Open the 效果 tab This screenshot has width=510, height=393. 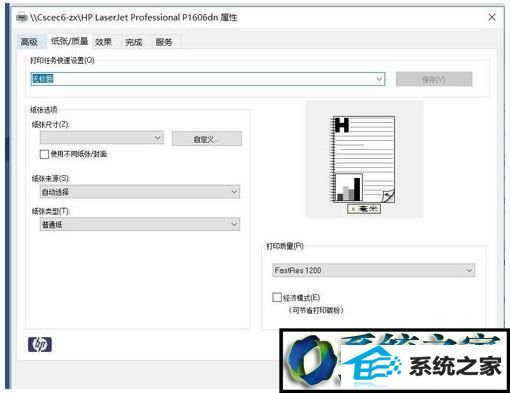pos(103,42)
